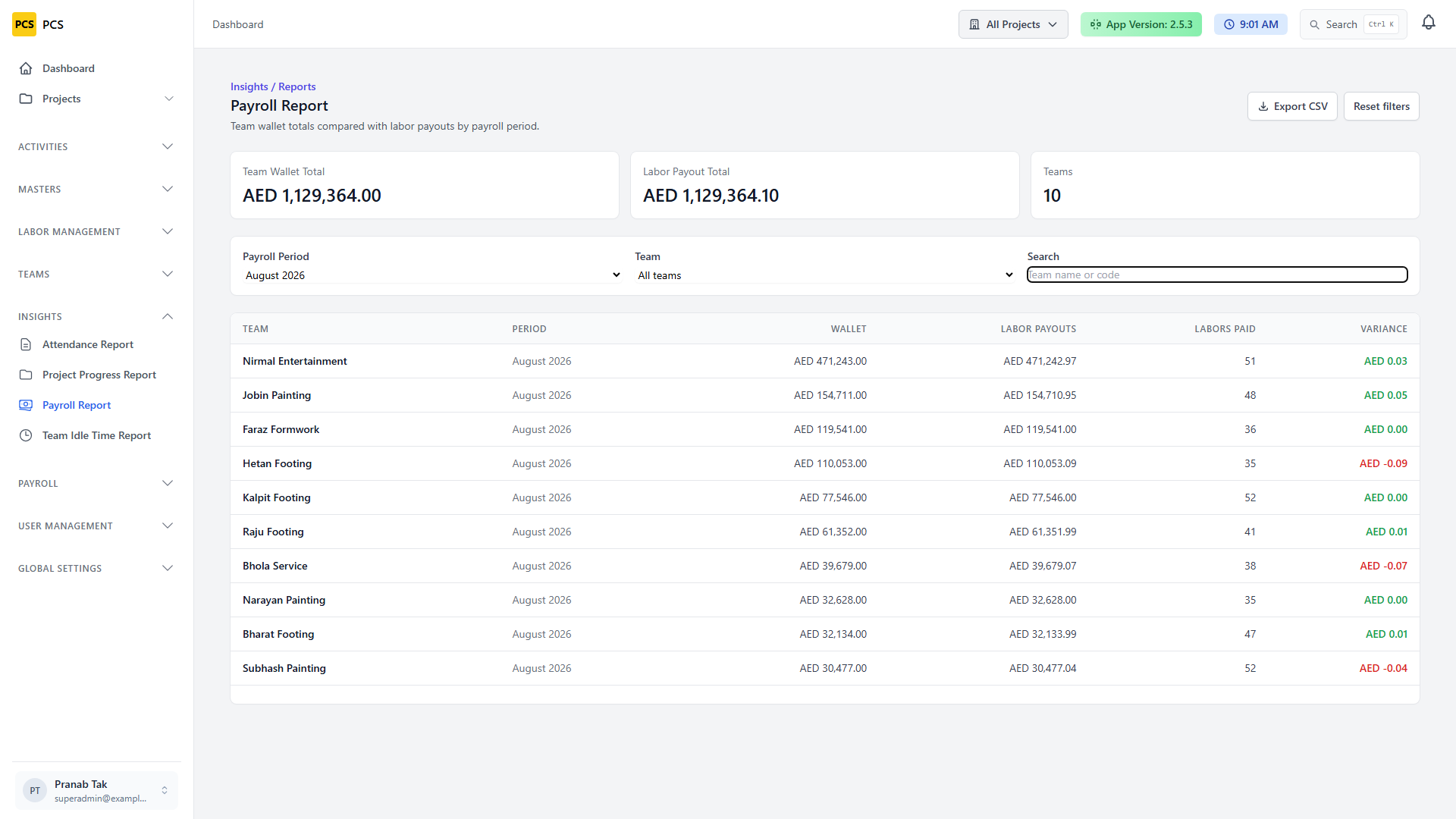Expand the PAYROLL section

[x=96, y=483]
